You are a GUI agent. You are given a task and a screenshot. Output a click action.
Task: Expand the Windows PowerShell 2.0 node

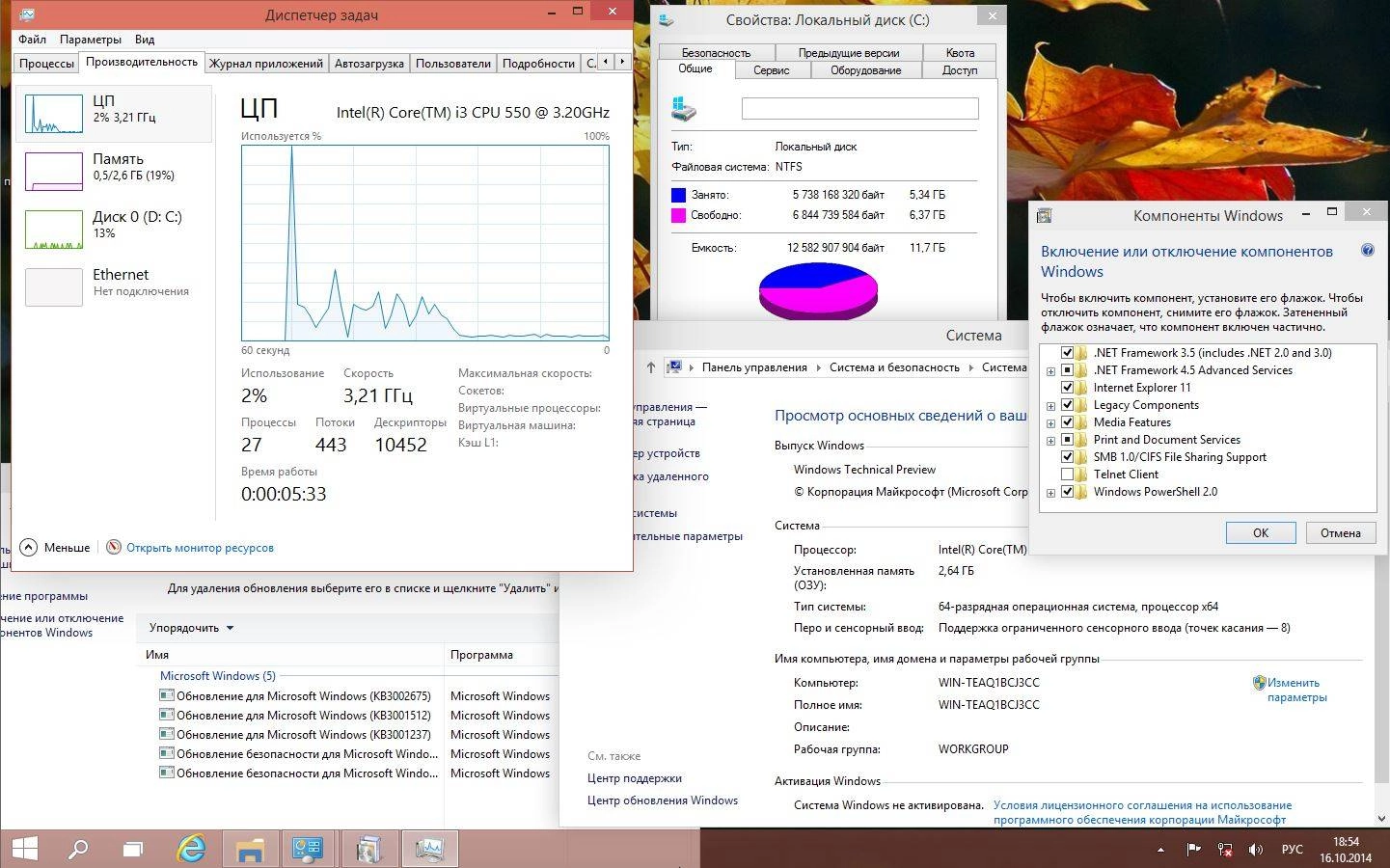(1050, 493)
